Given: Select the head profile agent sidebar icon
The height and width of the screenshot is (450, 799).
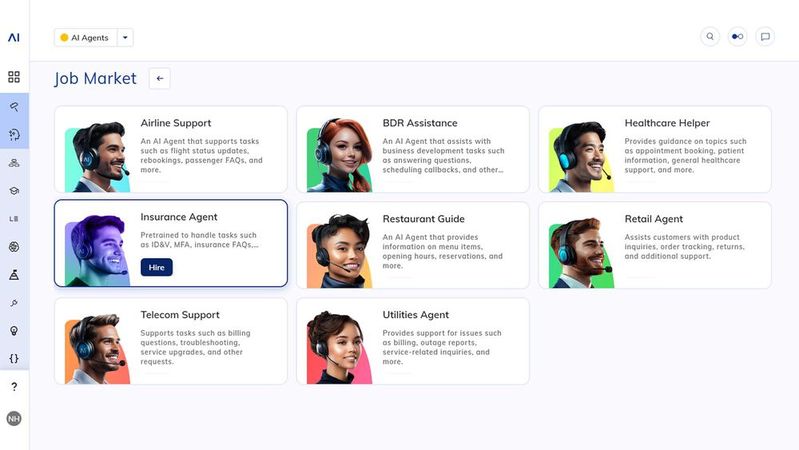Looking at the screenshot, I should pyautogui.click(x=14, y=135).
